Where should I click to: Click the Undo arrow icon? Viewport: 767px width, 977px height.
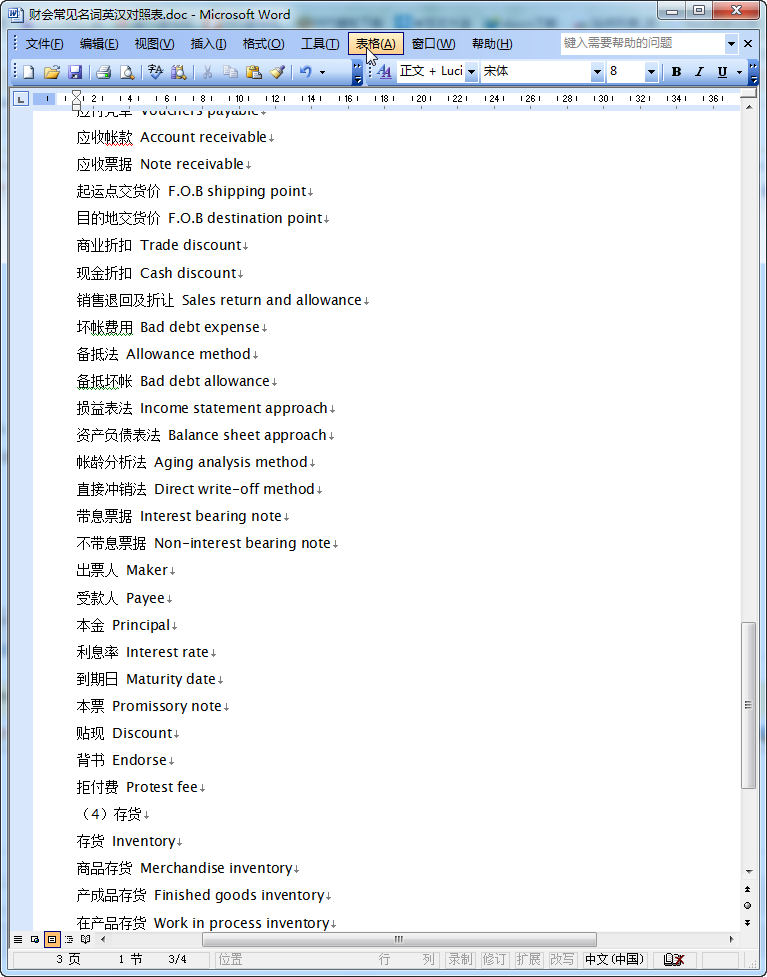point(305,72)
